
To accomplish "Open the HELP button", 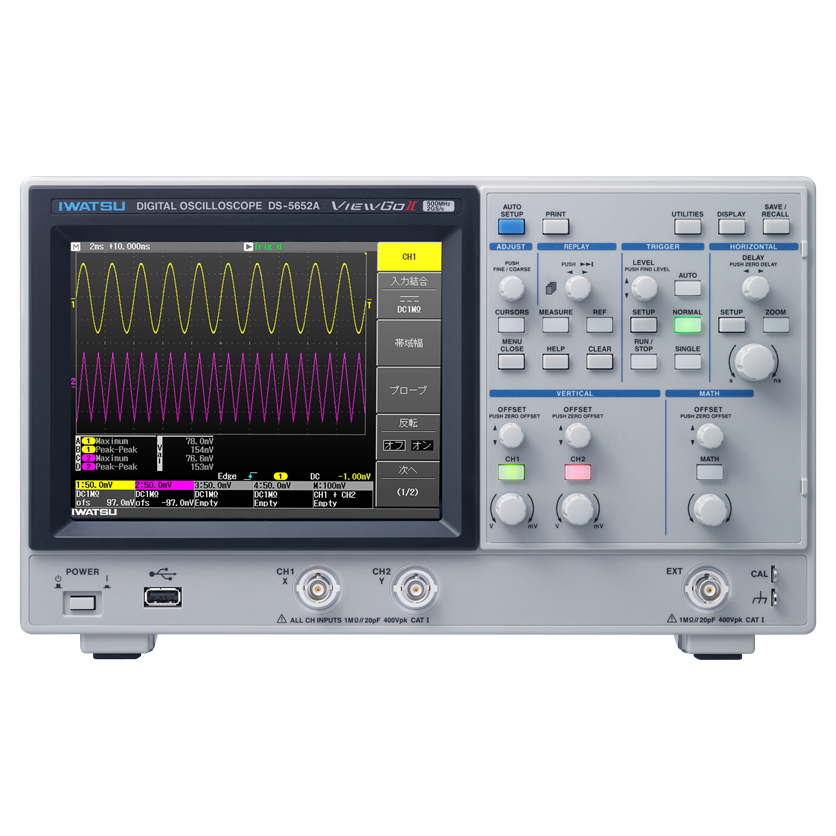I will 555,361.
